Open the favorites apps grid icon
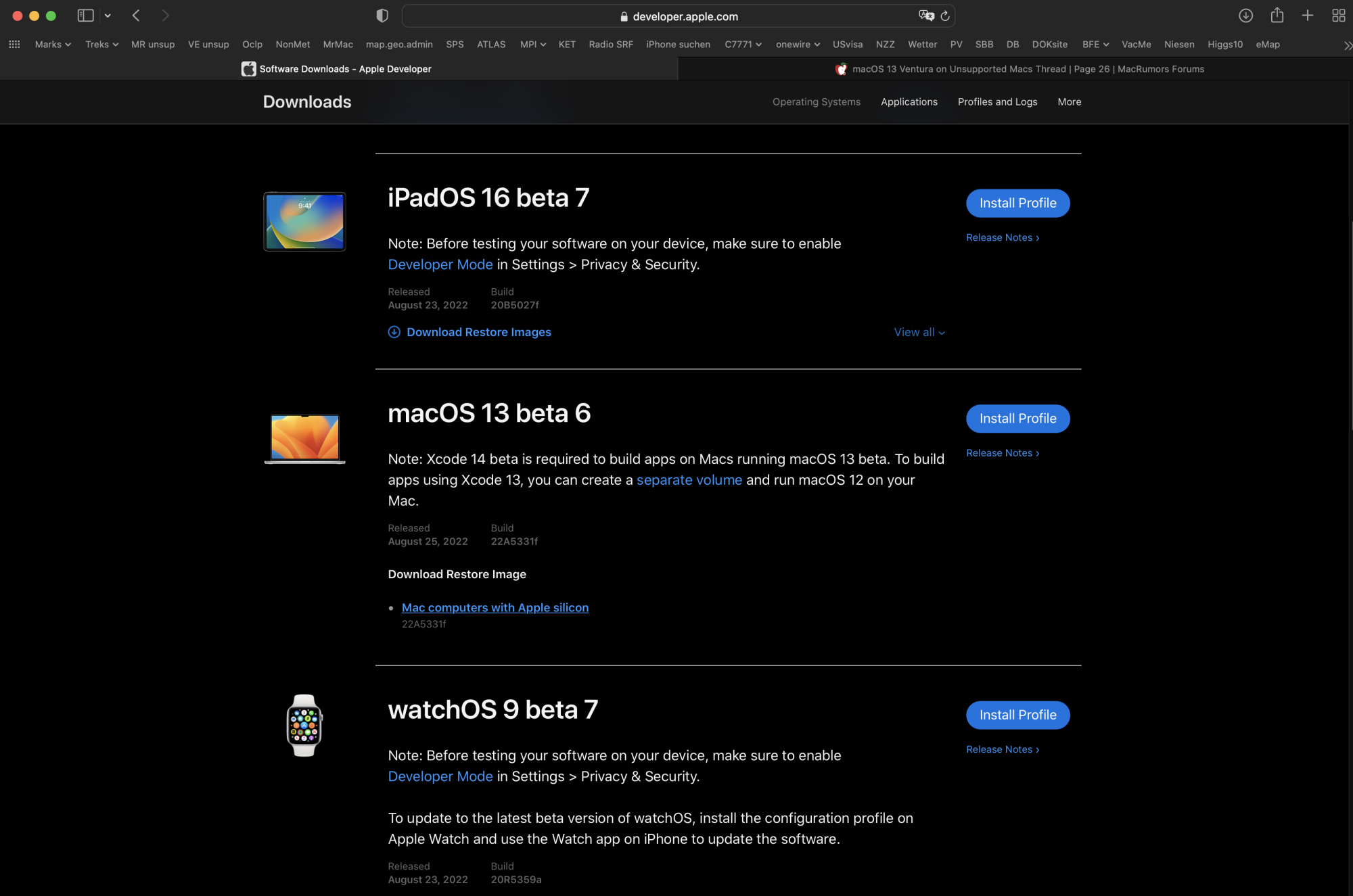Viewport: 1353px width, 896px height. (14, 45)
